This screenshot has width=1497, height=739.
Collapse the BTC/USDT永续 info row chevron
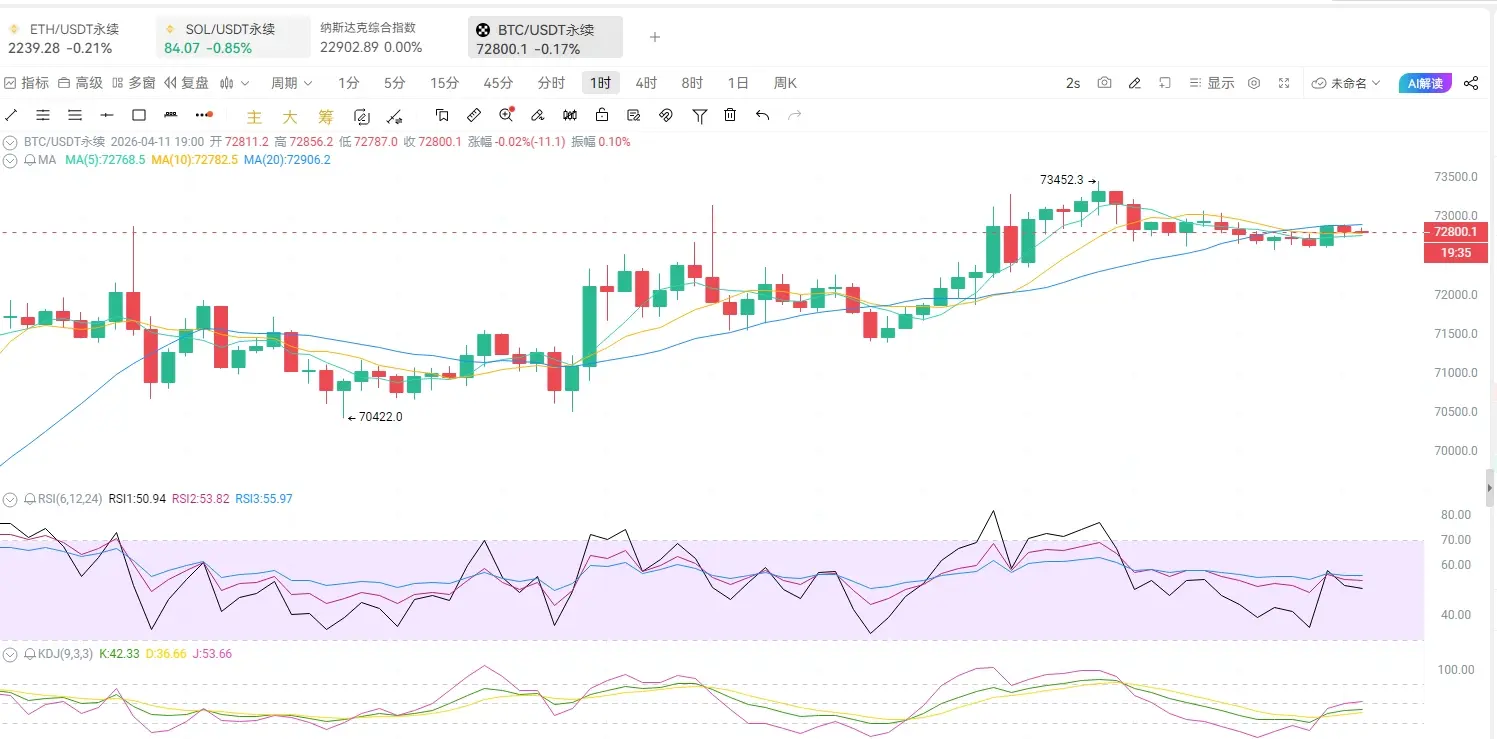pyautogui.click(x=10, y=142)
